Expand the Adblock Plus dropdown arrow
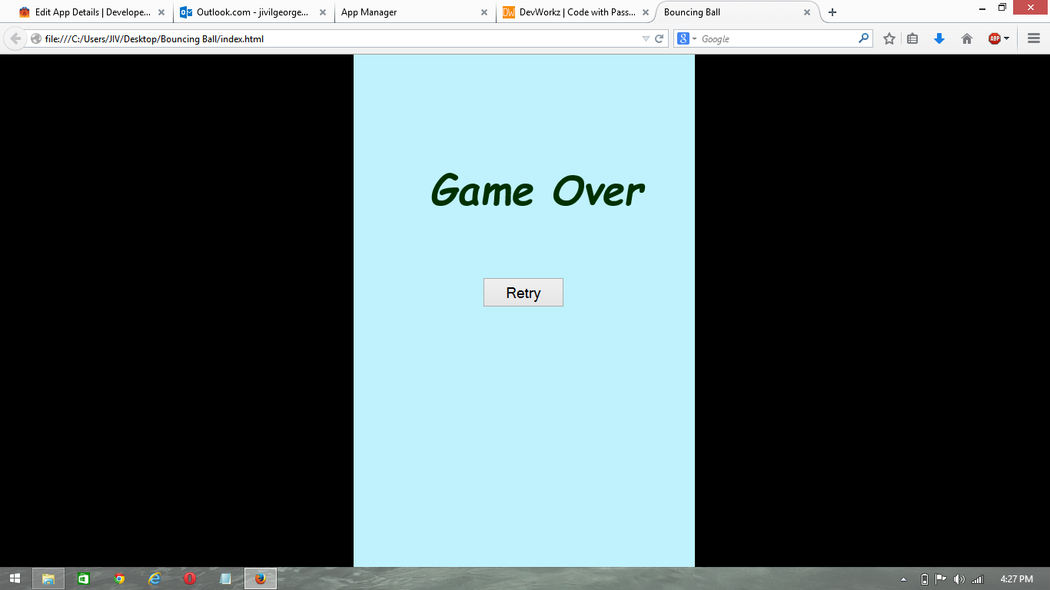1050x590 pixels. [1006, 39]
